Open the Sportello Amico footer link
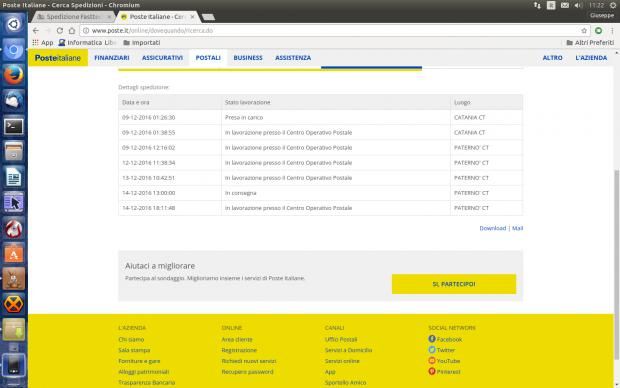Screen dimensions: 620x388 pyautogui.click(x=346, y=382)
